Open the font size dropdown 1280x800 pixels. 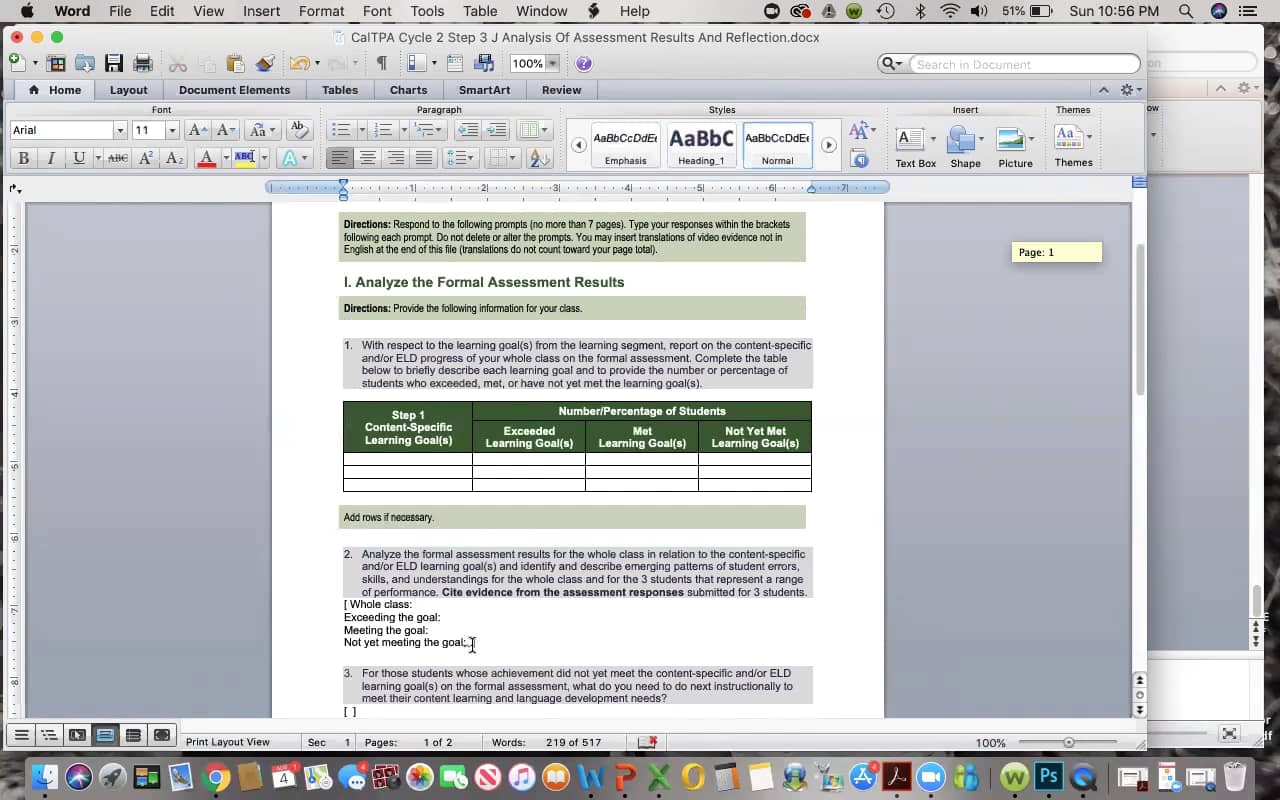172,130
